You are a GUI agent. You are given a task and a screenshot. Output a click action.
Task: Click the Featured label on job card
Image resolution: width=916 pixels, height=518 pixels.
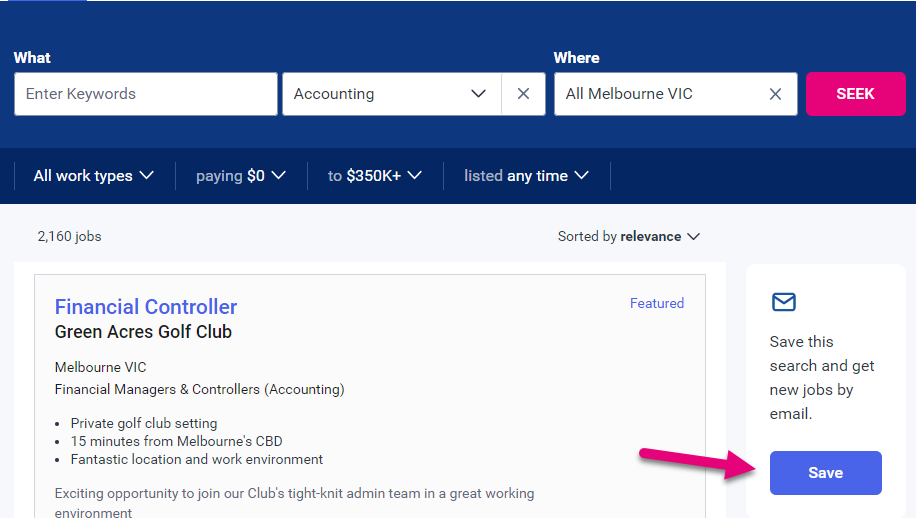click(x=657, y=303)
